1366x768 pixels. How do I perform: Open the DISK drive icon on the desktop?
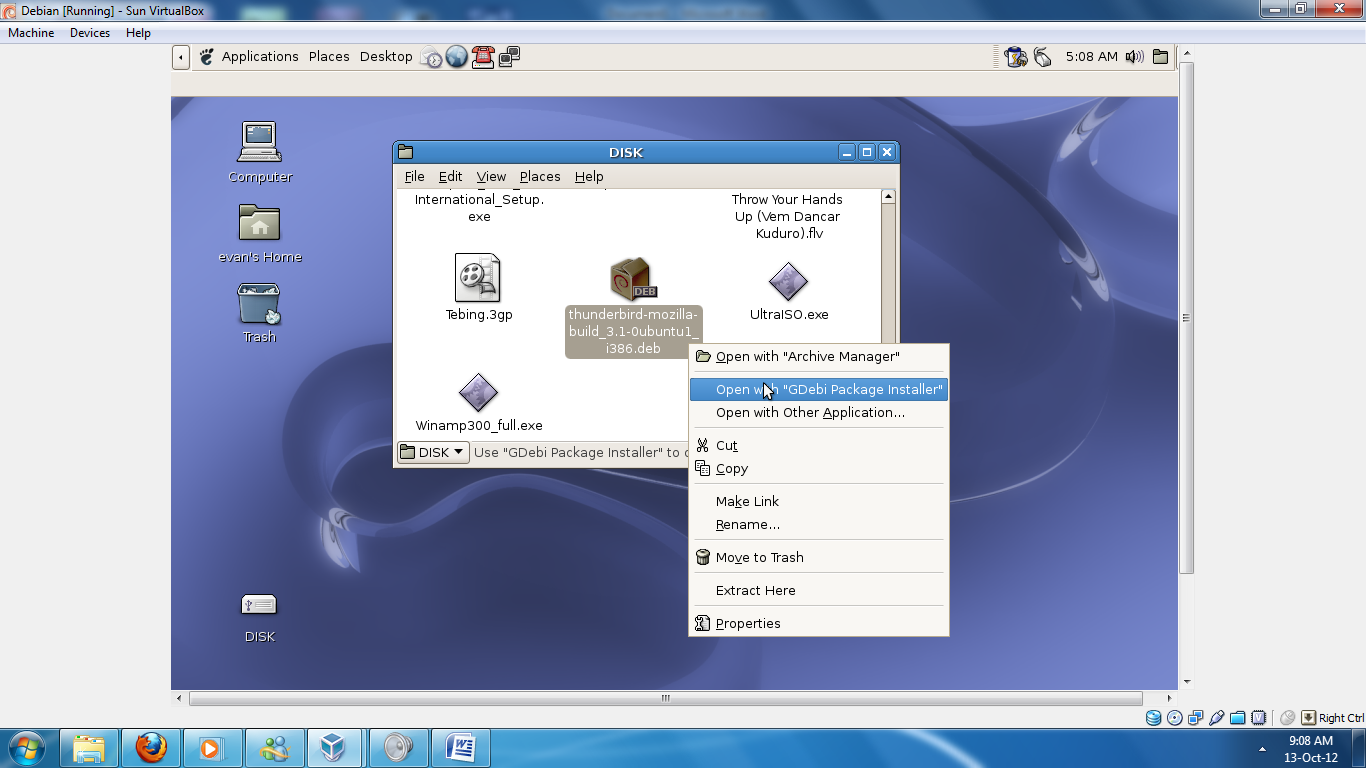pyautogui.click(x=259, y=605)
